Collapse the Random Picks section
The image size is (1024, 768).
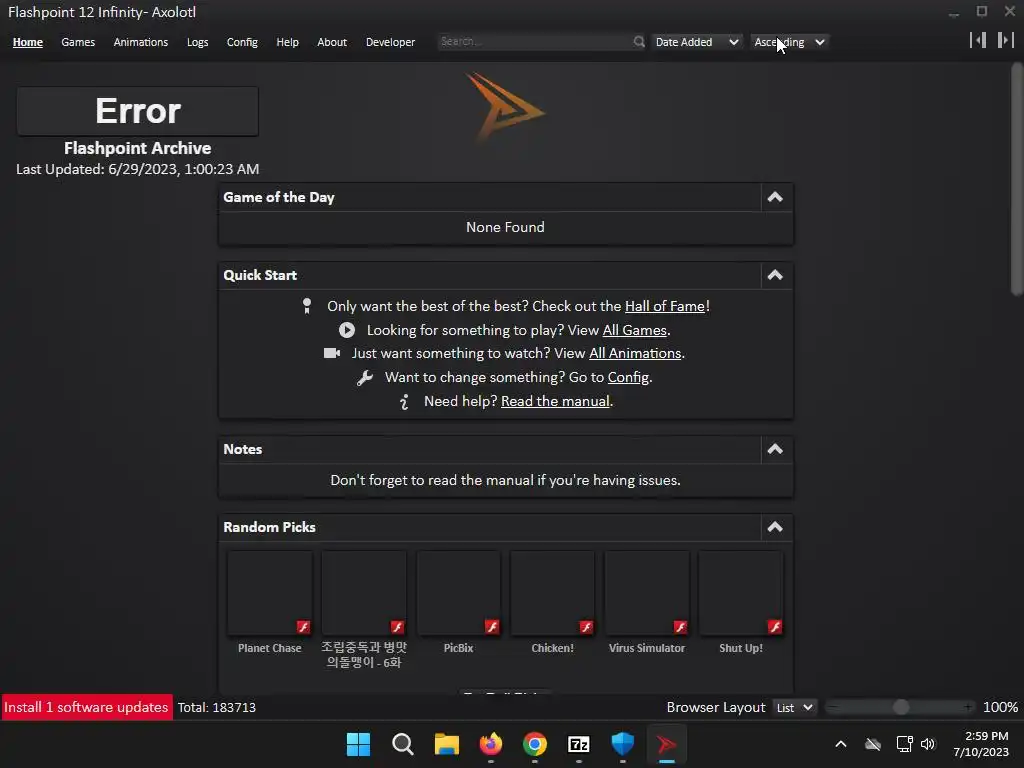[x=775, y=527]
